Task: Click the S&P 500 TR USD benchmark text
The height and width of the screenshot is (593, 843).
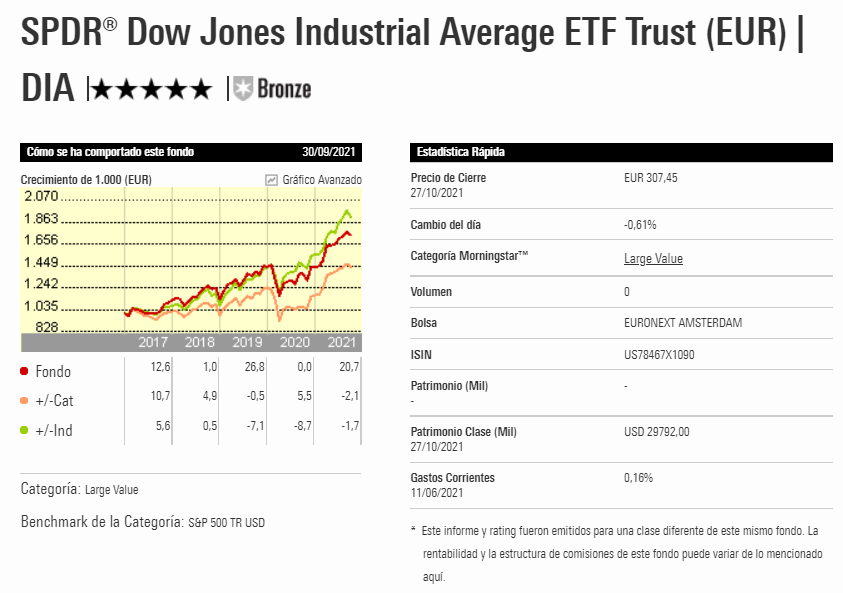Action: [226, 522]
